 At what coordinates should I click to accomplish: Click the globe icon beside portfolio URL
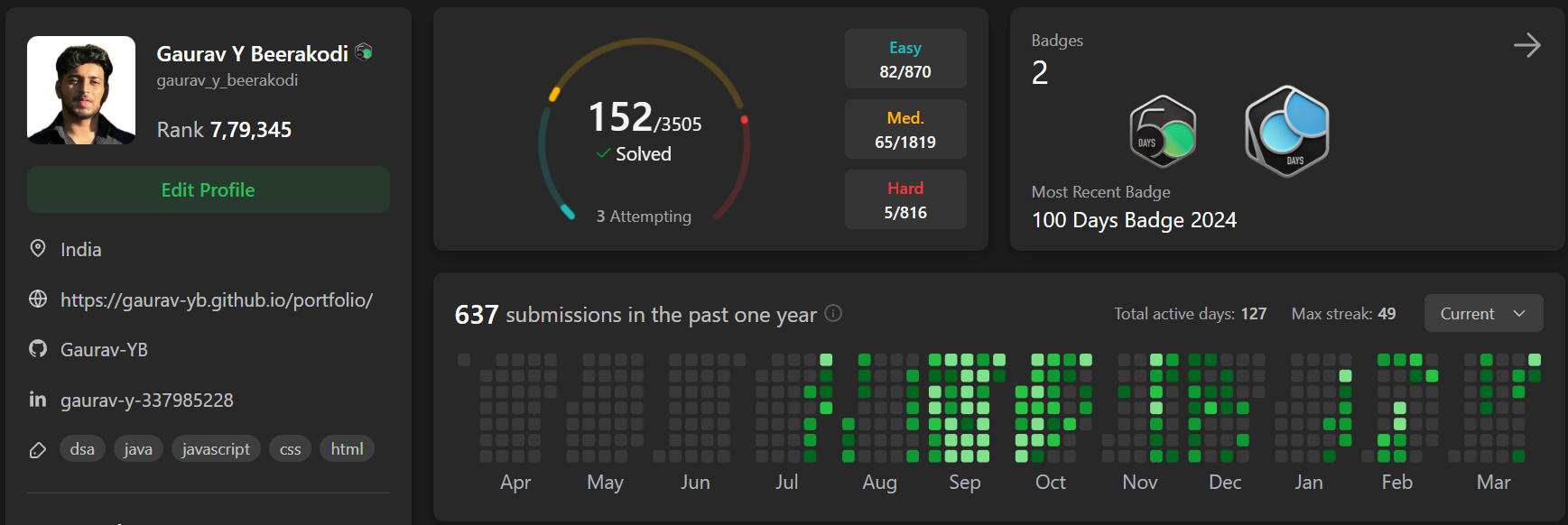click(x=38, y=299)
